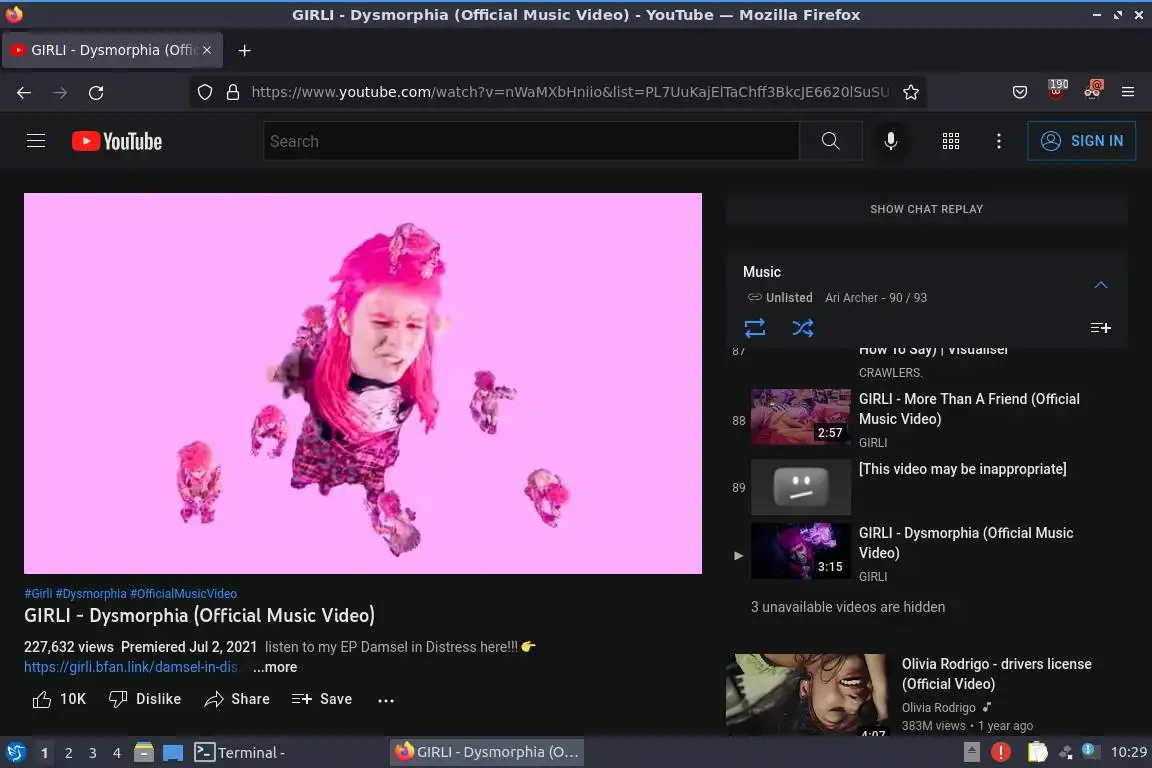Image resolution: width=1152 pixels, height=768 pixels.
Task: Open the girli.bfan.link damsel-in-distress link
Action: pyautogui.click(x=131, y=667)
